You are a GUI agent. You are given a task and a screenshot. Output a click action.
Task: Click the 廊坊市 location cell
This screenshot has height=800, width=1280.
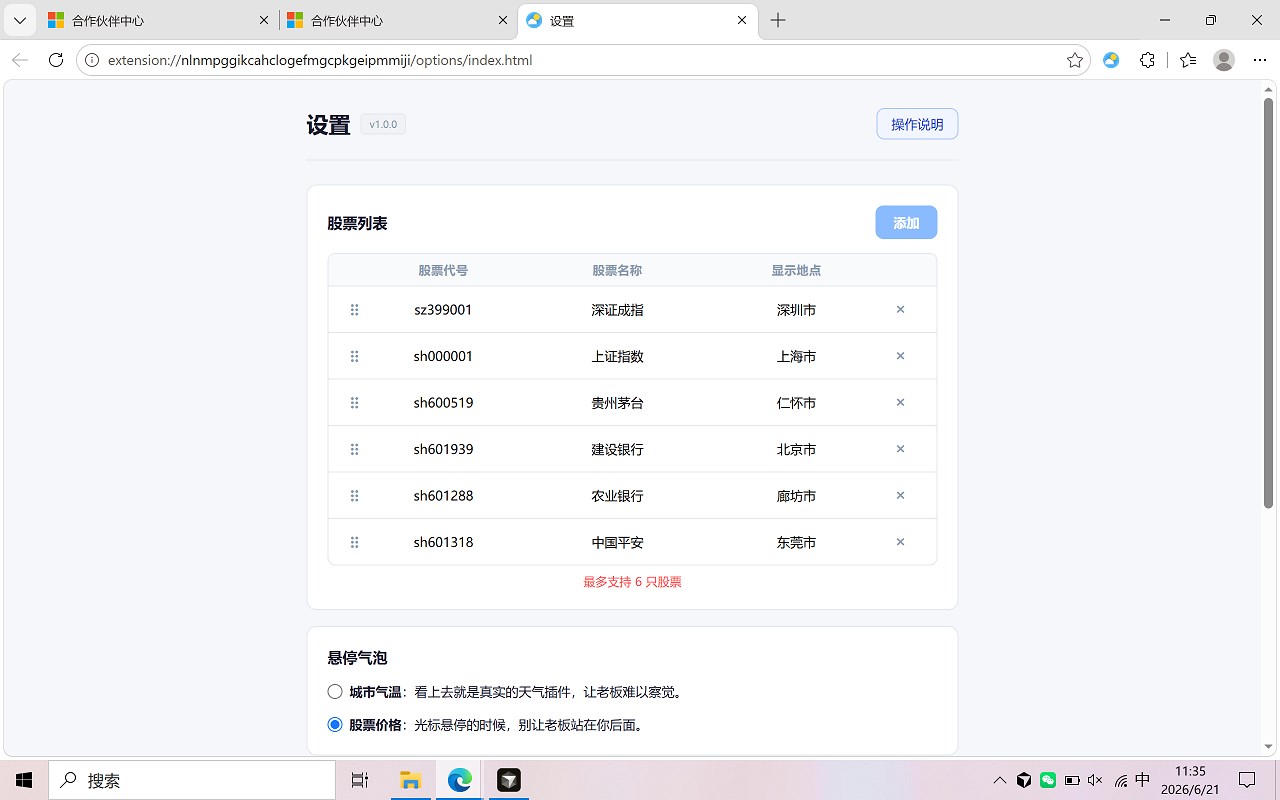coord(796,496)
